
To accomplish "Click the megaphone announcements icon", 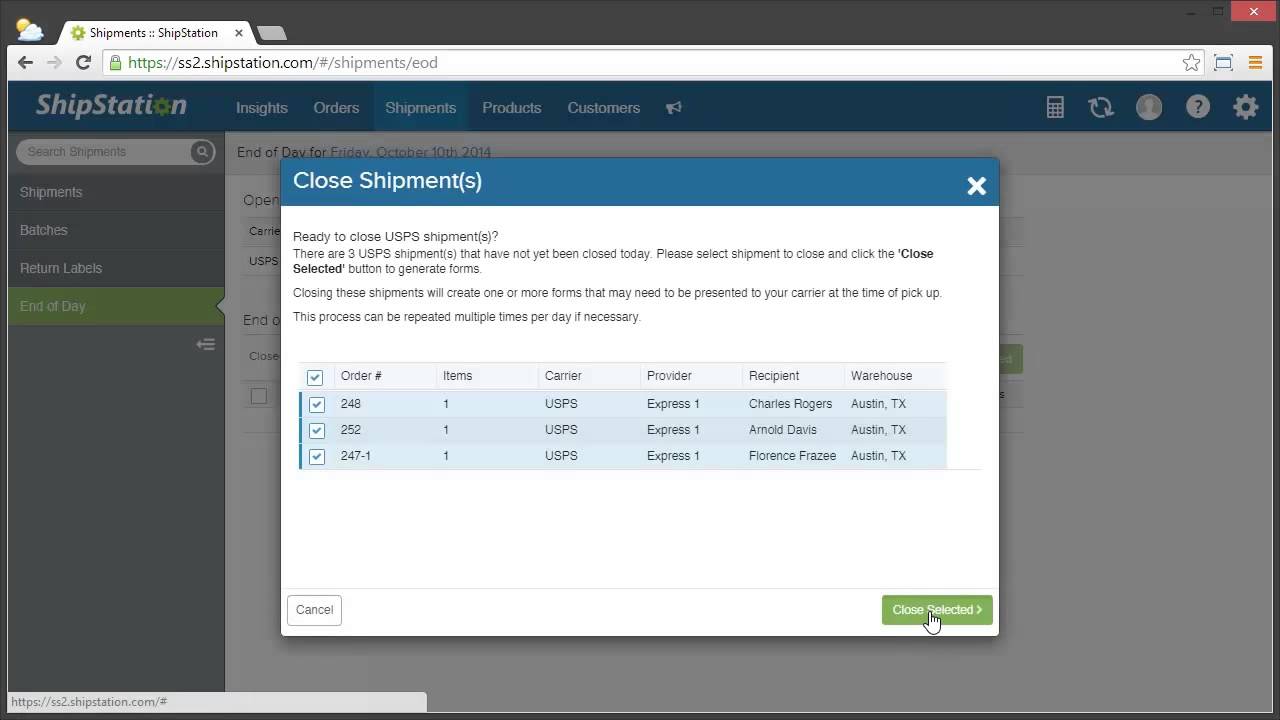I will coord(674,108).
